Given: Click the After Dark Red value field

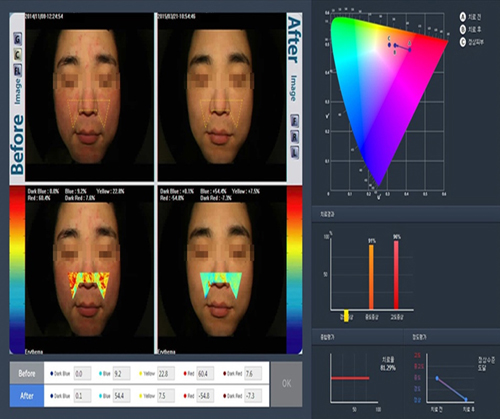Looking at the screenshot, I should coord(253,396).
